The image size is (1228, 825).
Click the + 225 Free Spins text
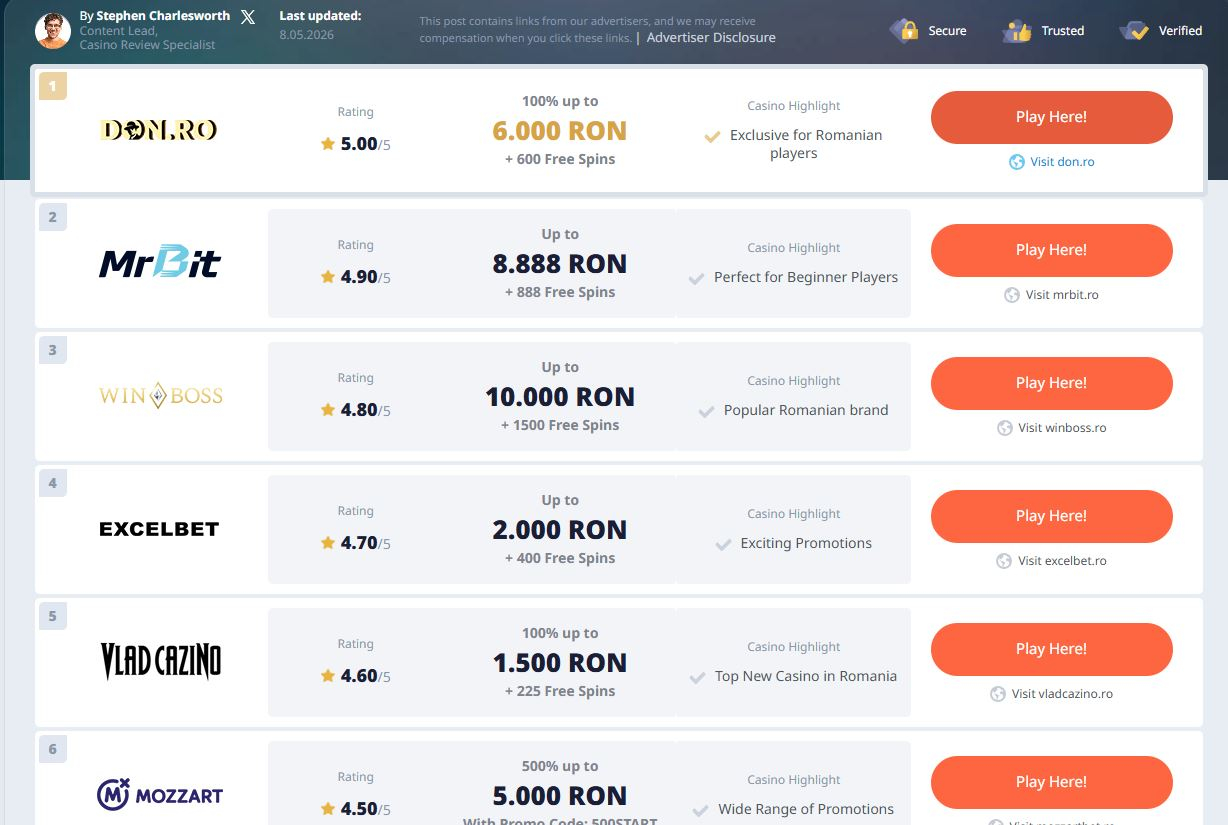pyautogui.click(x=560, y=691)
